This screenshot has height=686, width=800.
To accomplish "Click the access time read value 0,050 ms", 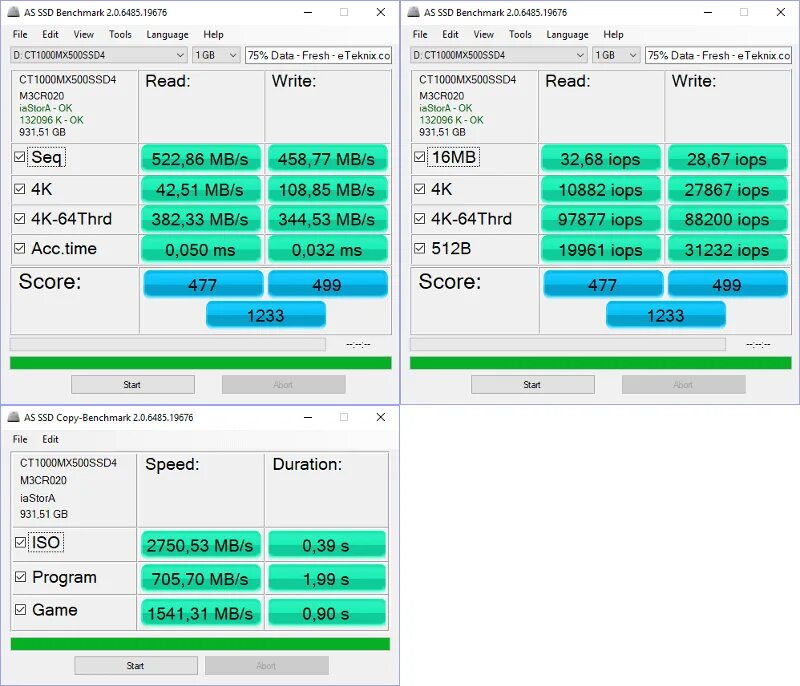I will (201, 250).
